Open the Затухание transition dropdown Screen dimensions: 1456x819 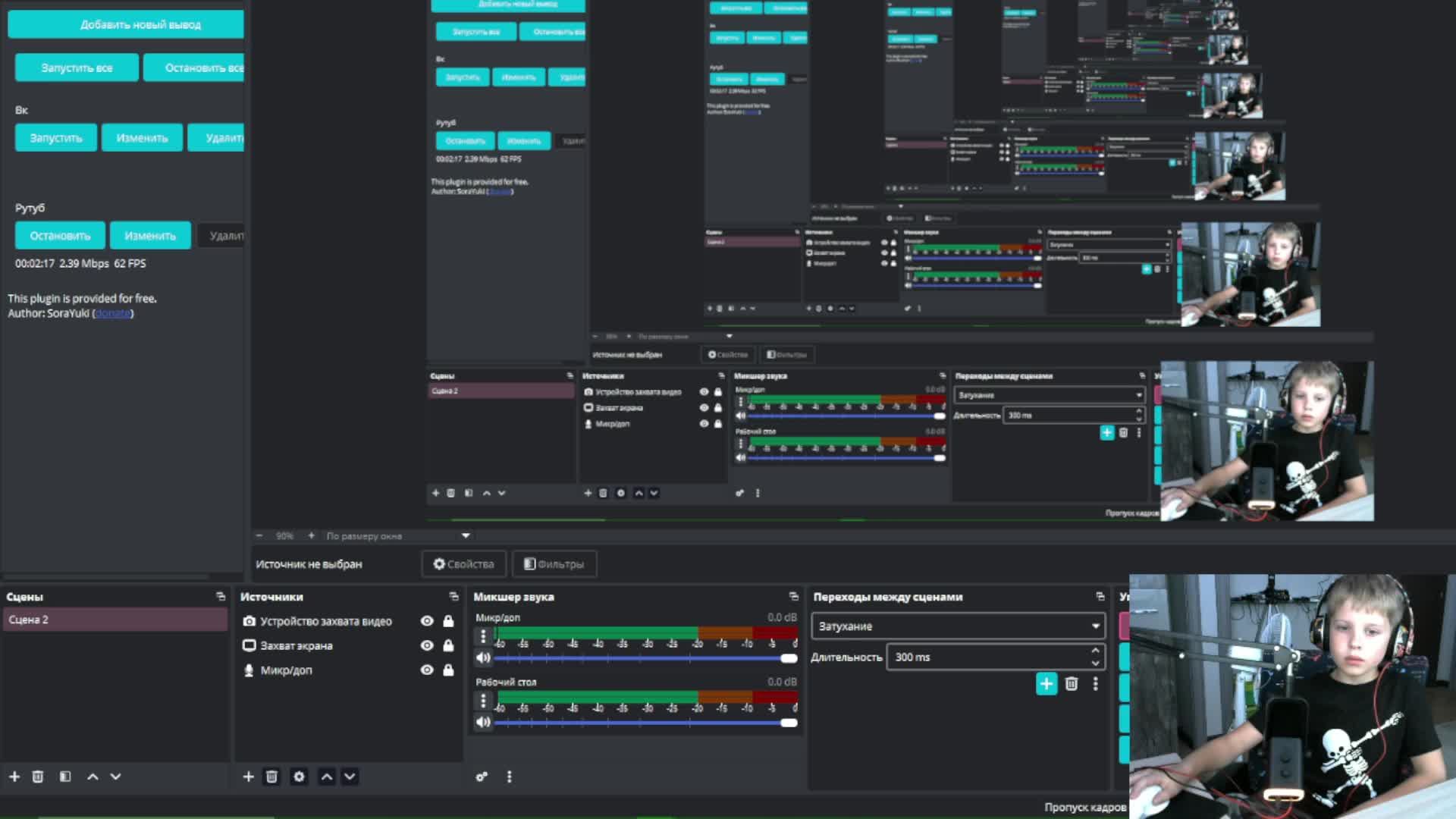(958, 626)
